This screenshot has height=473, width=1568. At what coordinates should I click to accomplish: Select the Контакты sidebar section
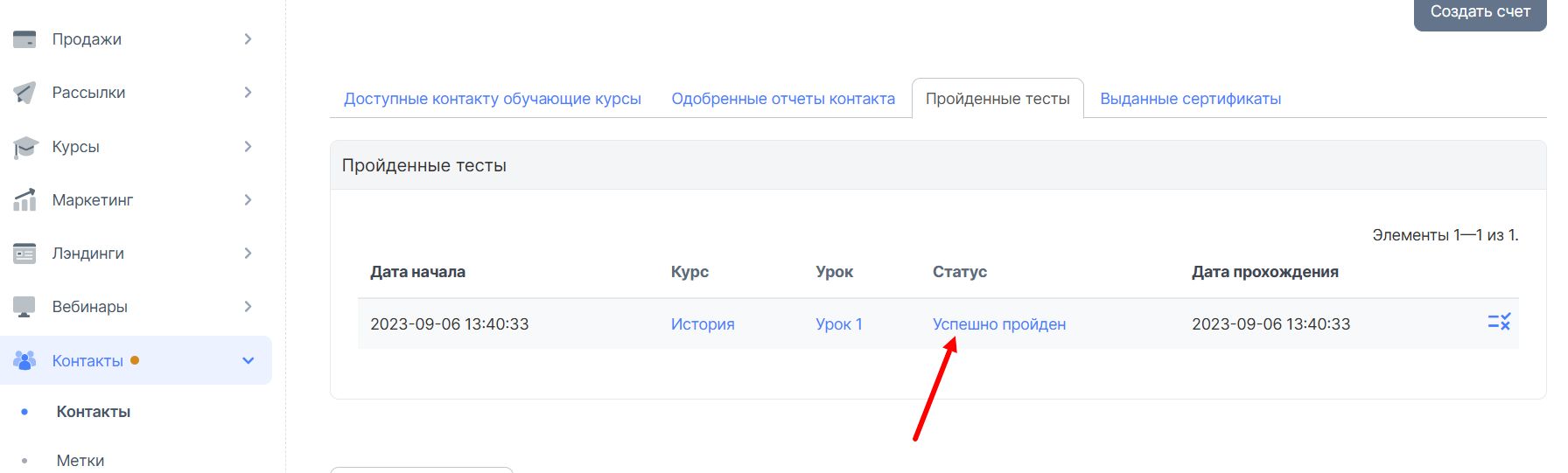pos(136,360)
